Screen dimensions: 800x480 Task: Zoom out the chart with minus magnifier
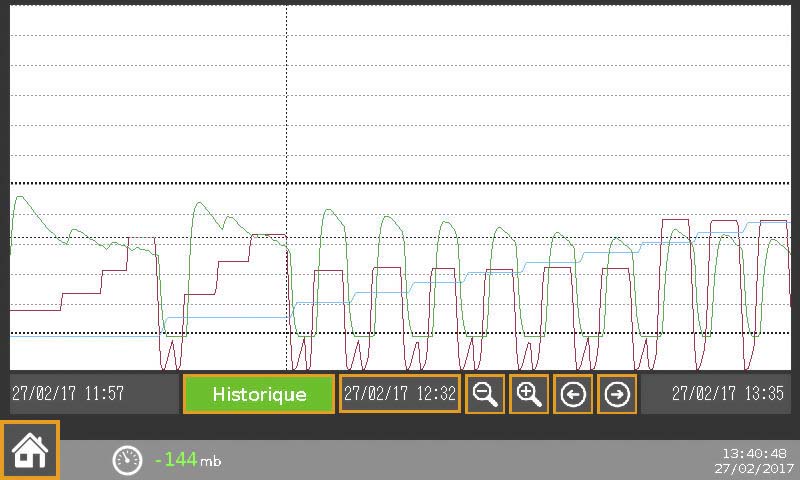pyautogui.click(x=485, y=394)
